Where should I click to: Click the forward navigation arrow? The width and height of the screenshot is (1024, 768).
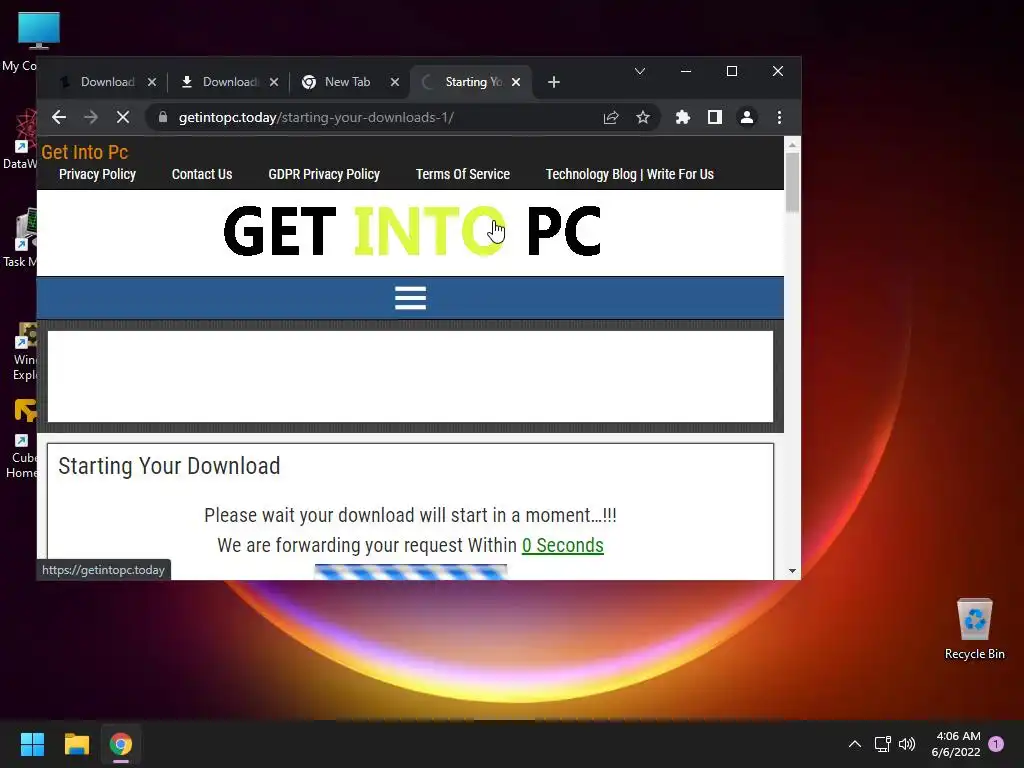[91, 118]
